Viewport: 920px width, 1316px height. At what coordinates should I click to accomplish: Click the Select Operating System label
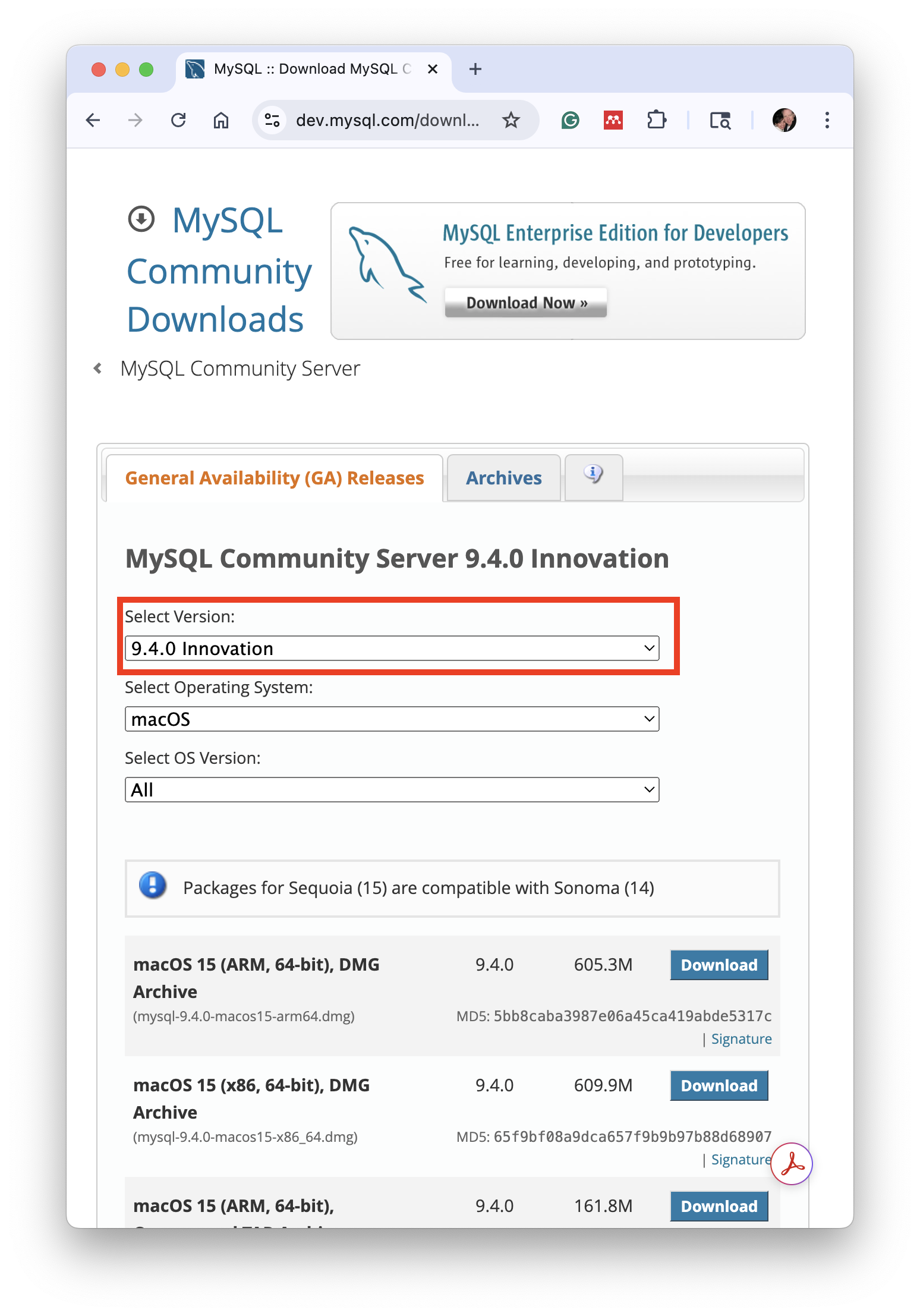point(219,687)
